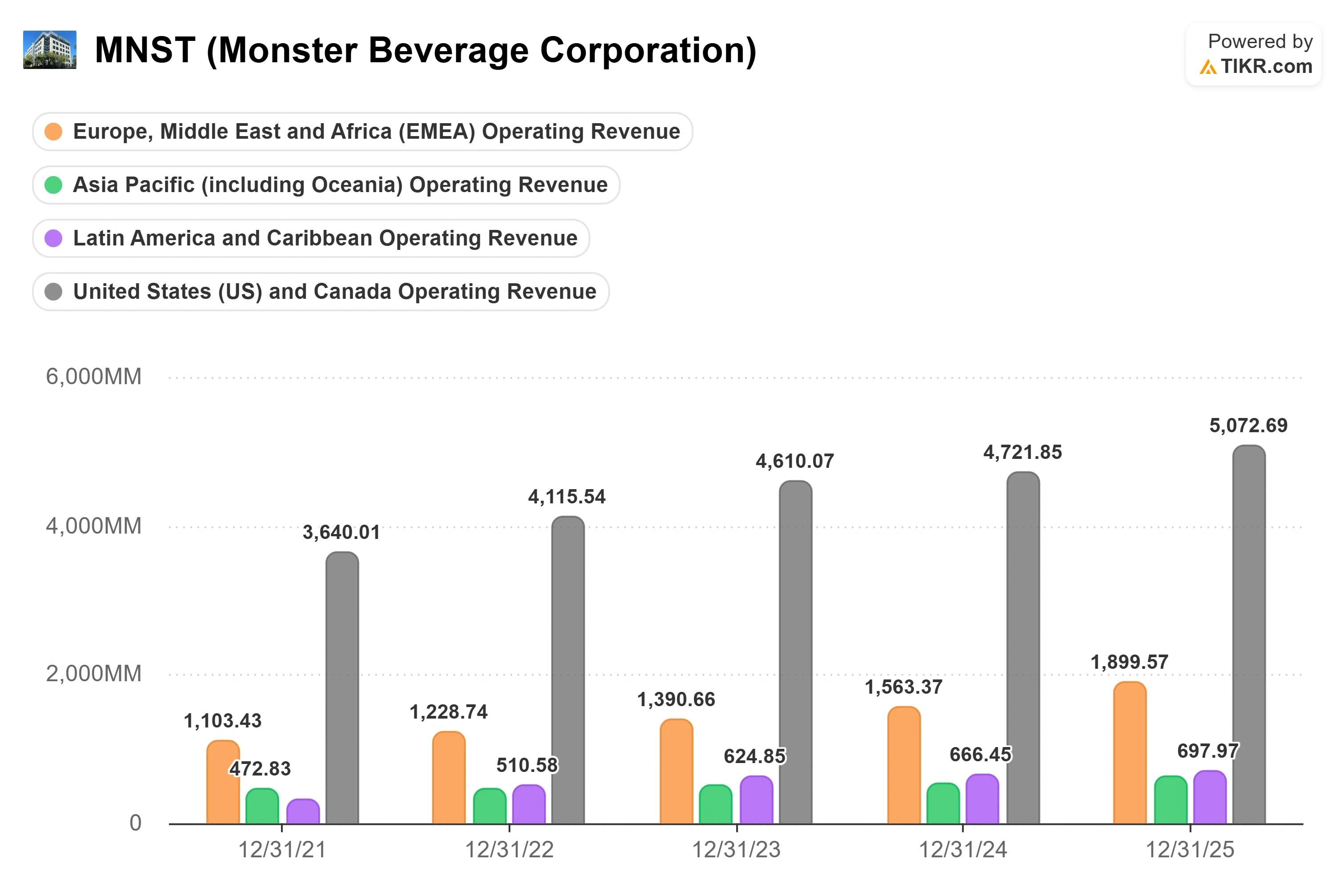The width and height of the screenshot is (1344, 896).
Task: Click the 1,563.37 data label
Action: 903,687
